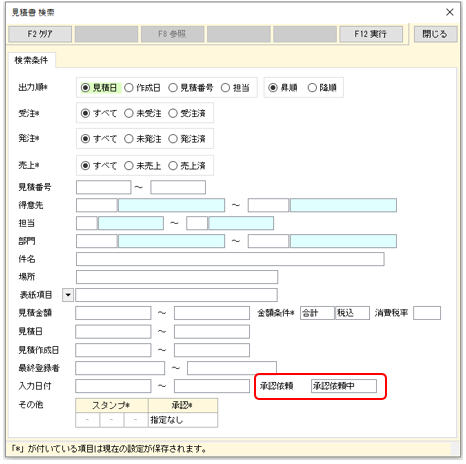The image size is (466, 464).
Task: Run the search with F12 実行
Action: (x=371, y=34)
